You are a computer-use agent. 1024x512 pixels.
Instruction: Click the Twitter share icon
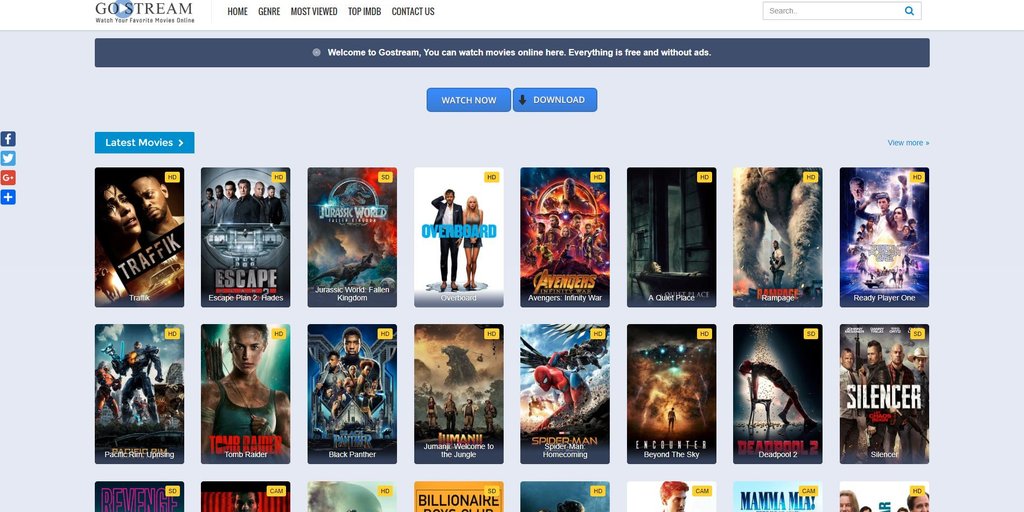pyautogui.click(x=8, y=158)
